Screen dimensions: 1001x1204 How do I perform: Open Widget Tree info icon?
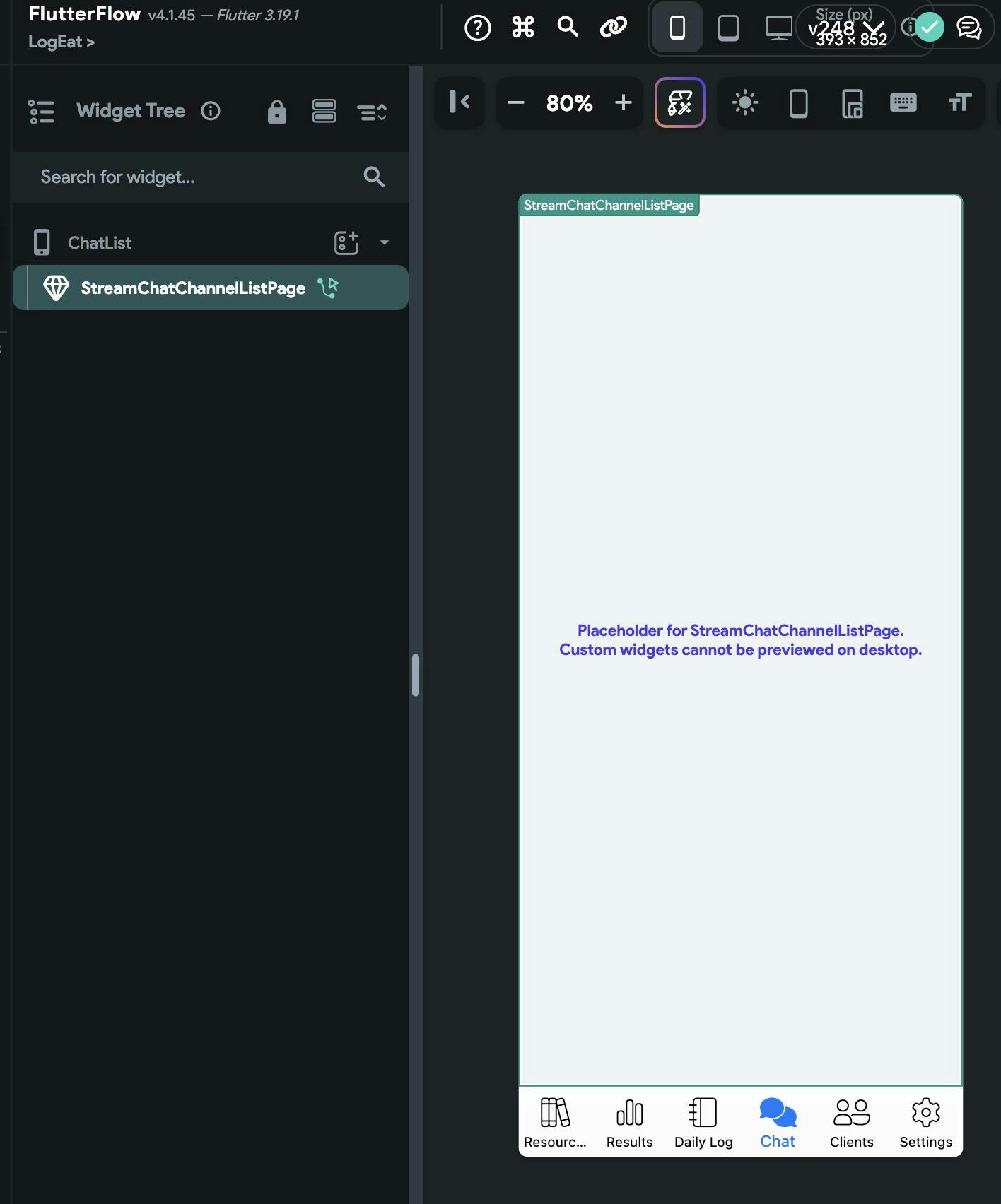click(211, 111)
